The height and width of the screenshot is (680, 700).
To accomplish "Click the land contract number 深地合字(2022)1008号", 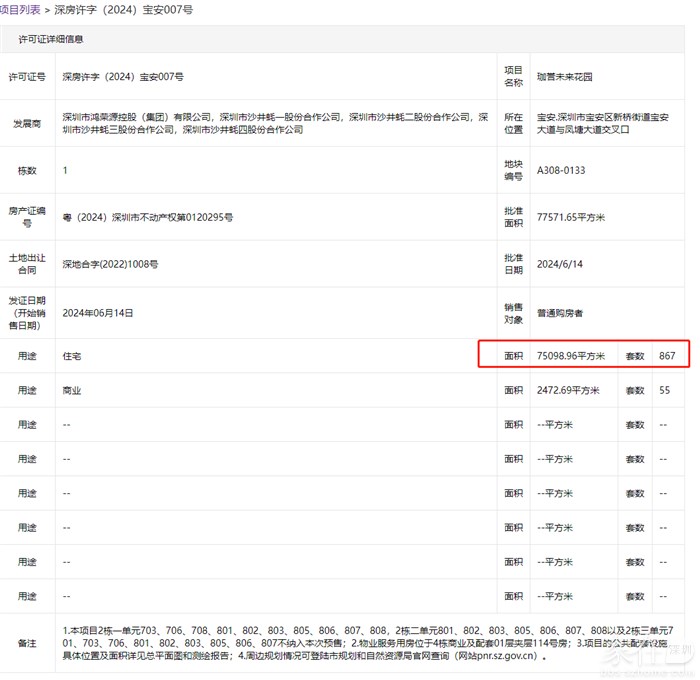I will tap(110, 264).
